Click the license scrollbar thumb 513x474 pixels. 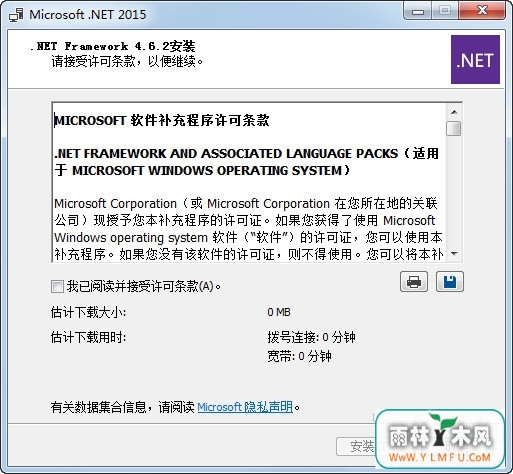pos(454,129)
